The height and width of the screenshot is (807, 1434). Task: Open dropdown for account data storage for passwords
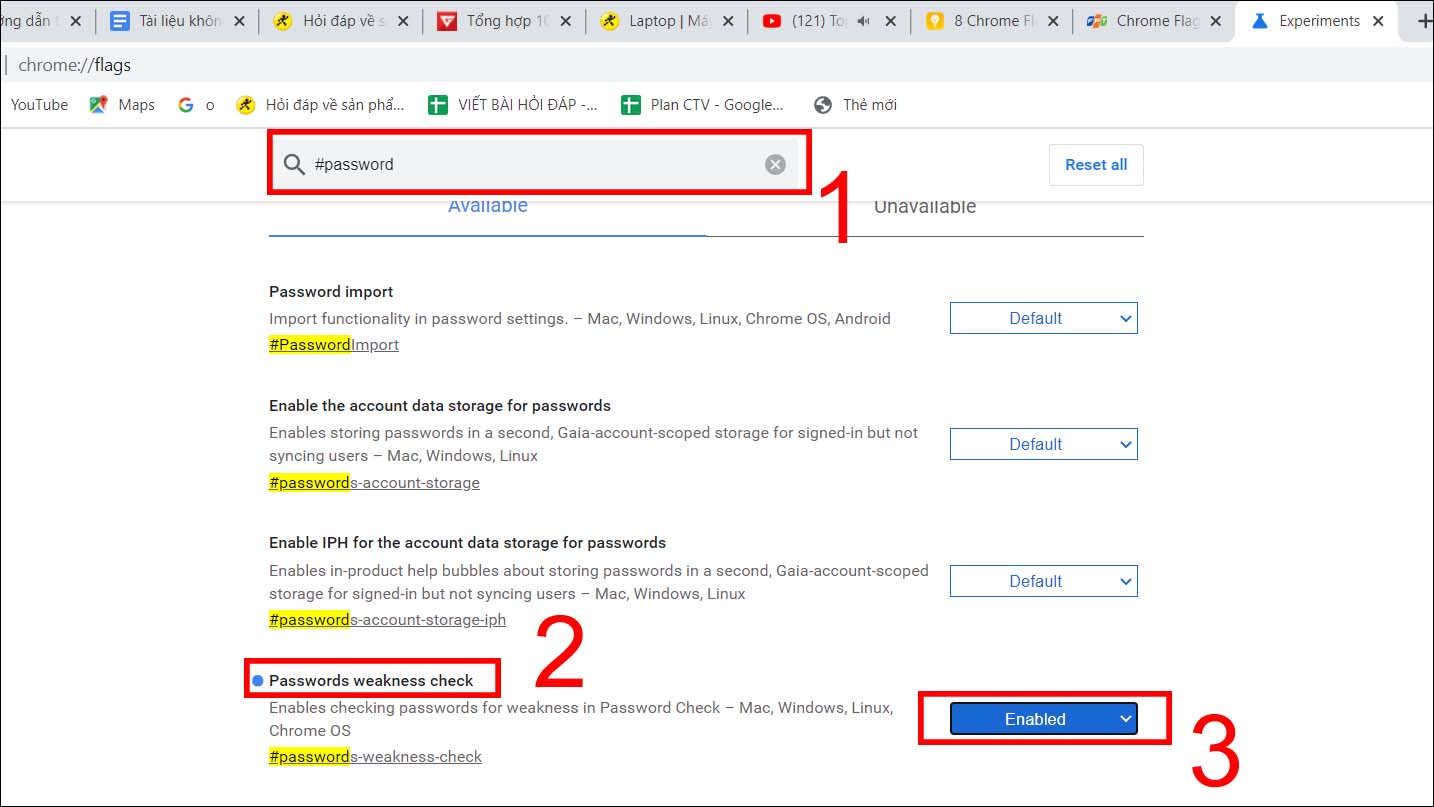[x=1043, y=444]
